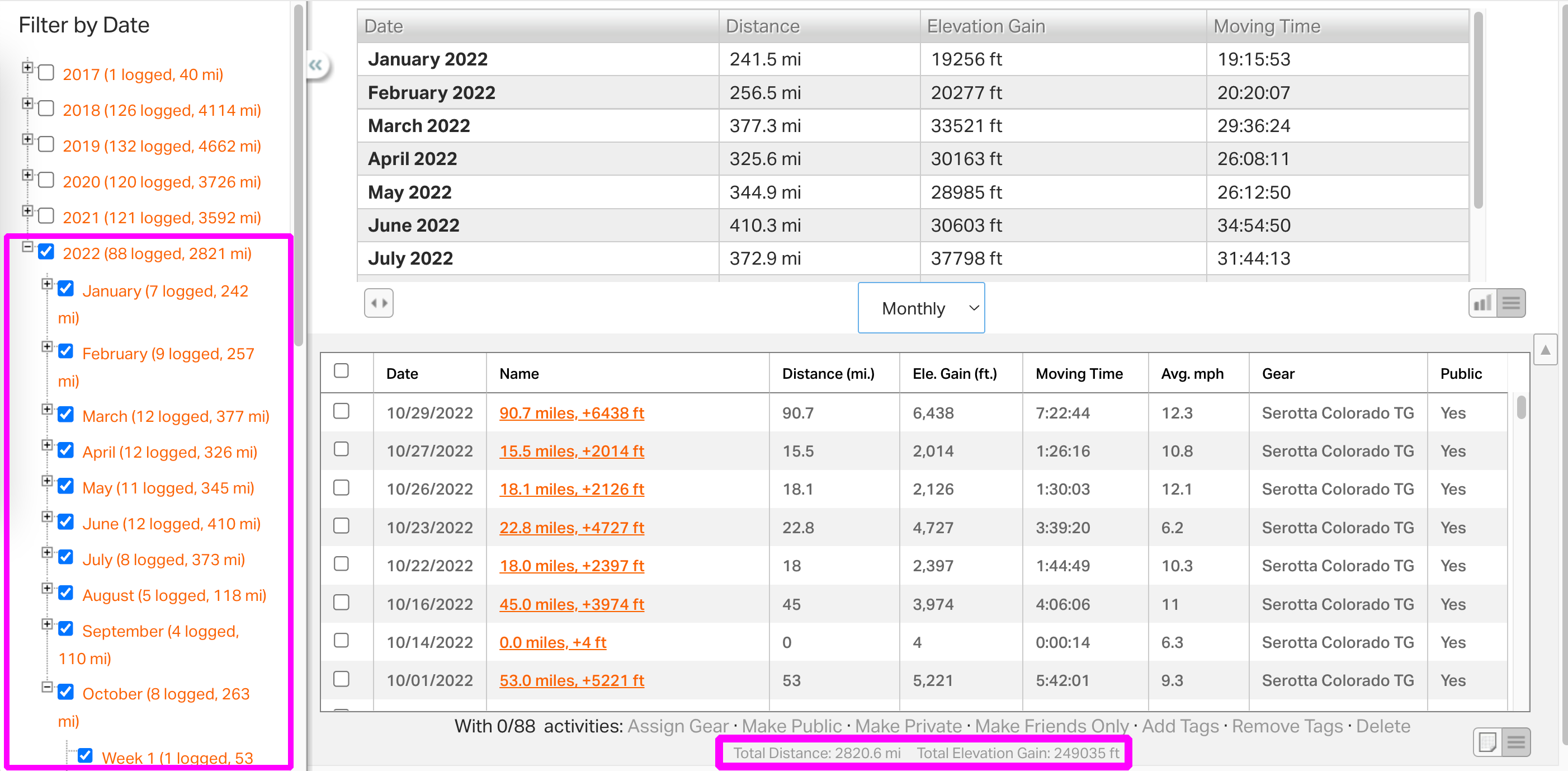Open the 90.7 miles, +6438 ft activity
Image resolution: width=1568 pixels, height=771 pixels.
point(571,413)
